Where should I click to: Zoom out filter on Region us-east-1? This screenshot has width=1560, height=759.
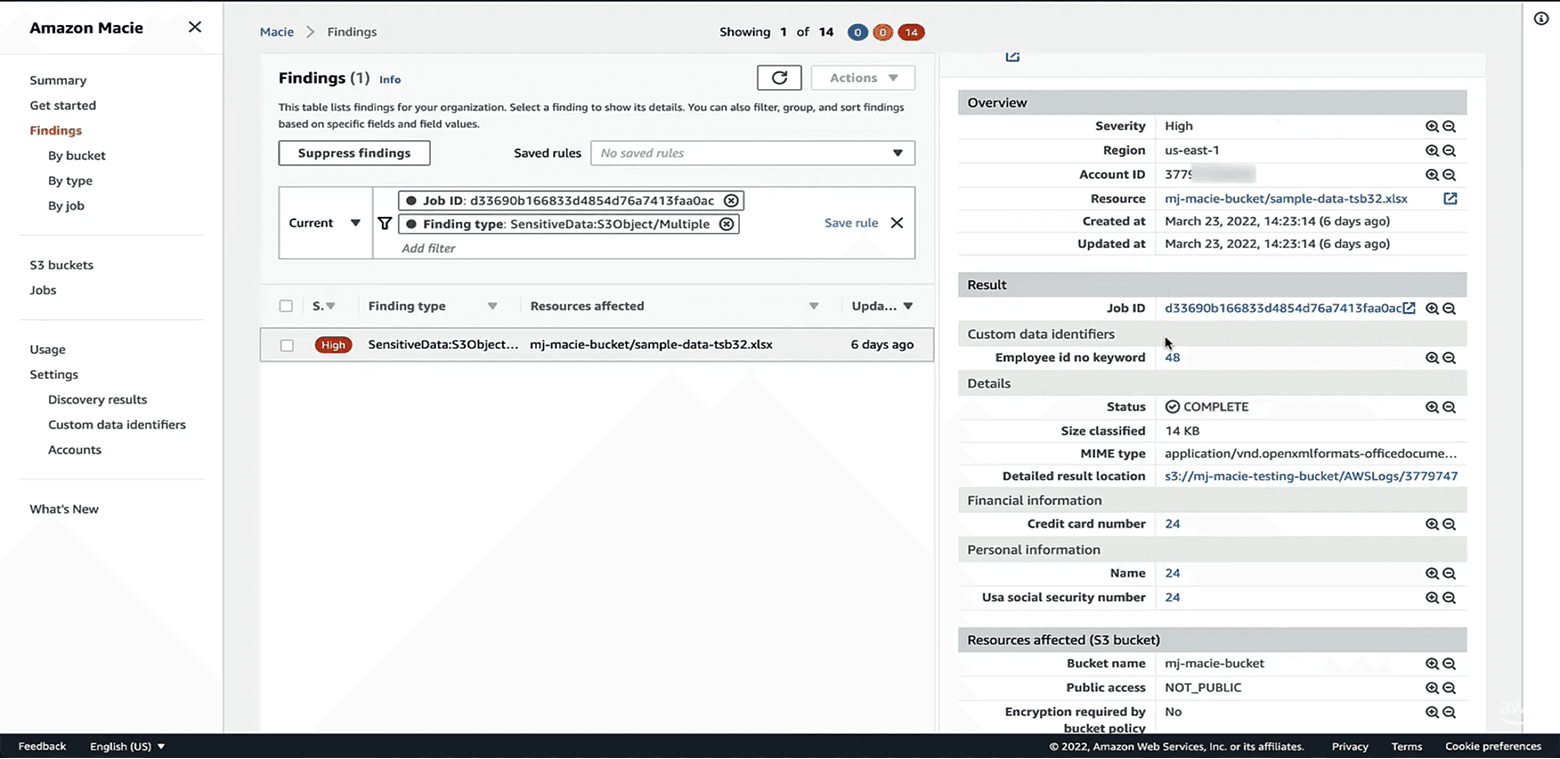coord(1449,150)
